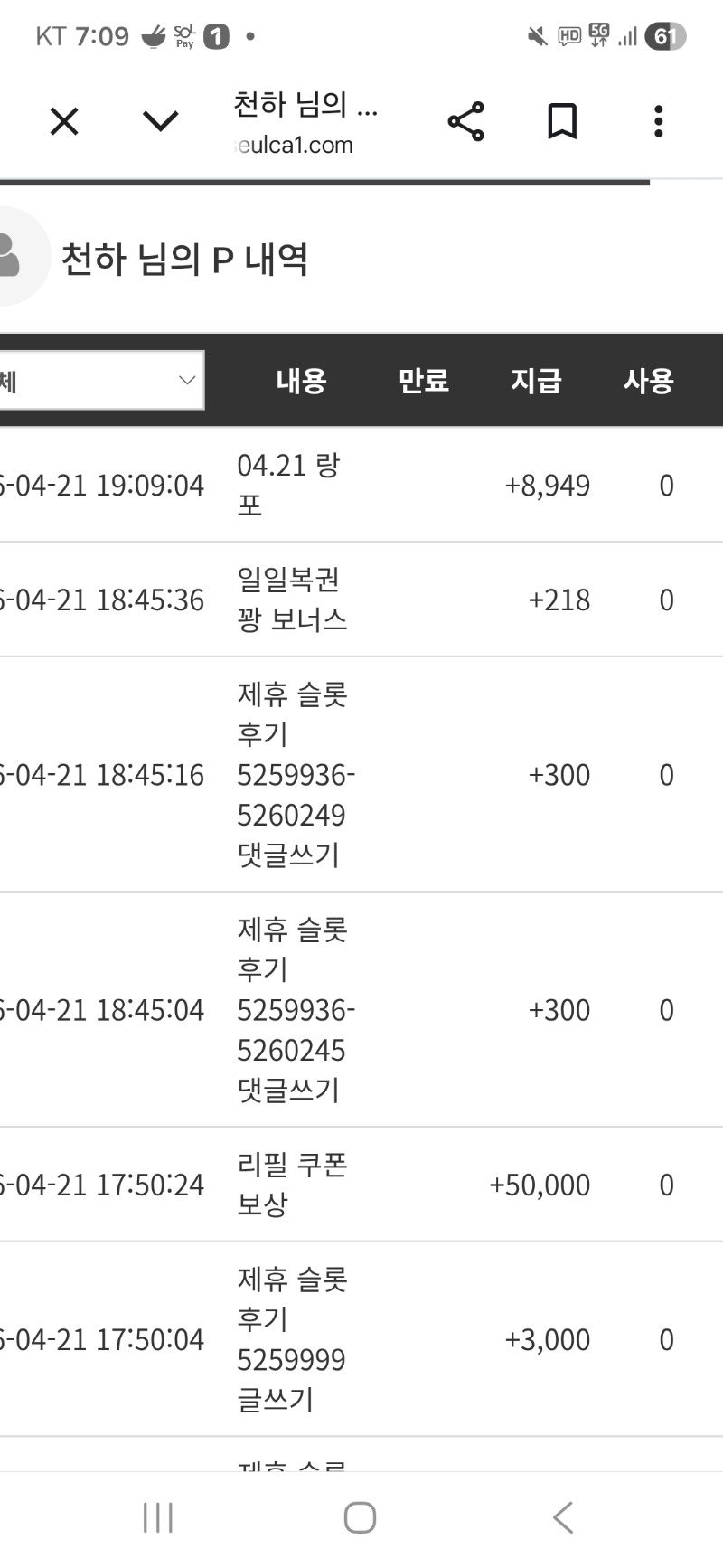Viewport: 723px width, 1568px height.
Task: Open the 일일복권 꽝 보너스 entry
Action: coord(292,600)
